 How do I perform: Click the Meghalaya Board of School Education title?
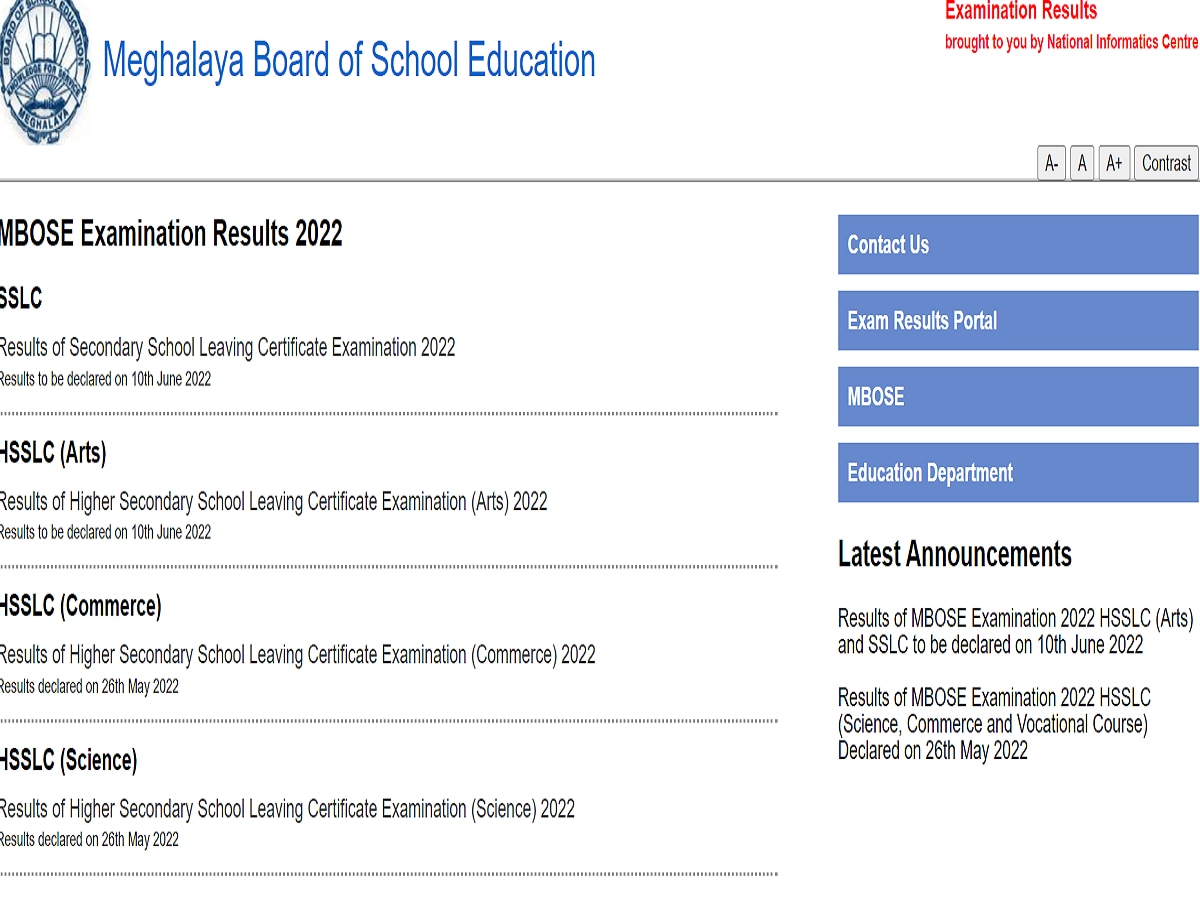346,61
